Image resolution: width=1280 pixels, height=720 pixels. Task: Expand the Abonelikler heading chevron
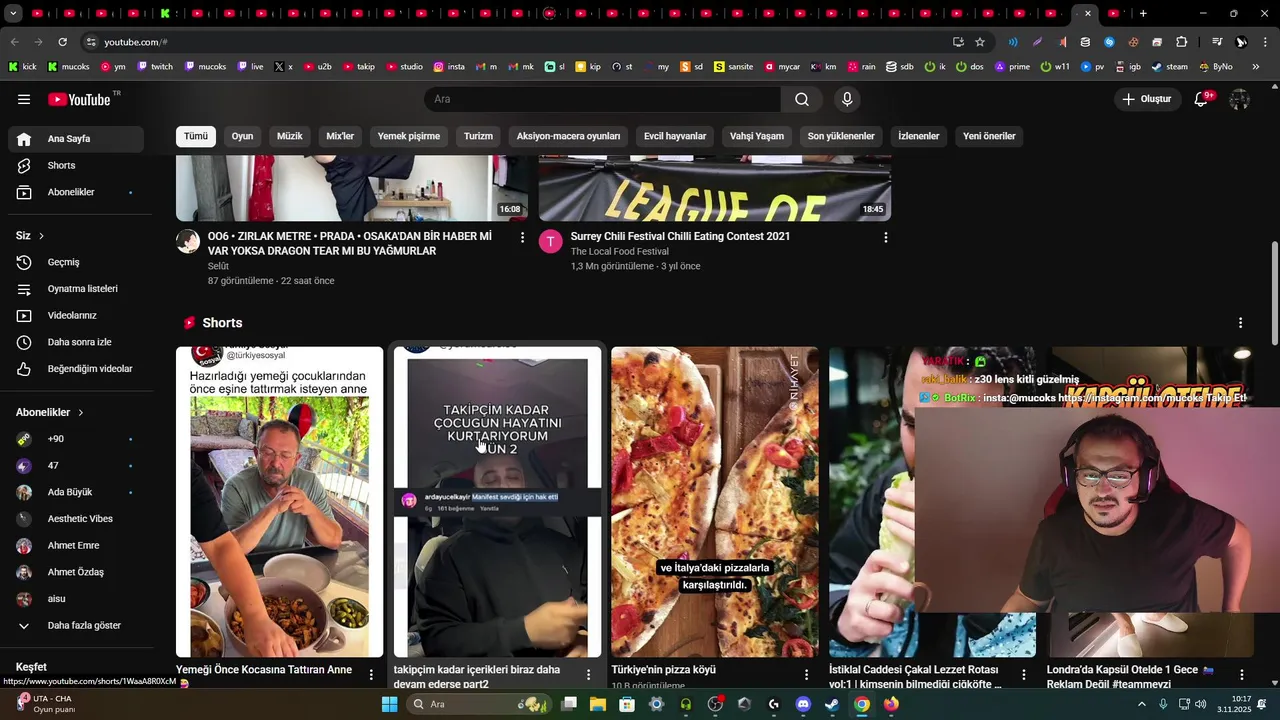(x=81, y=413)
